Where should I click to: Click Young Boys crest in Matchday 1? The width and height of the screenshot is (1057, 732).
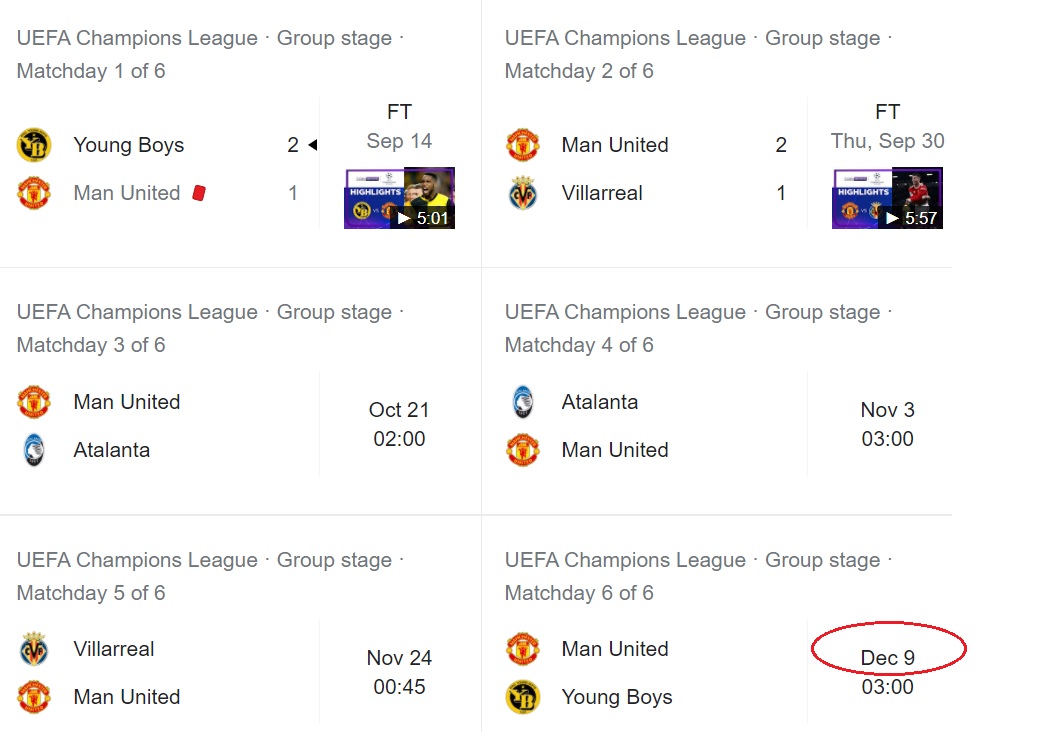(34, 145)
